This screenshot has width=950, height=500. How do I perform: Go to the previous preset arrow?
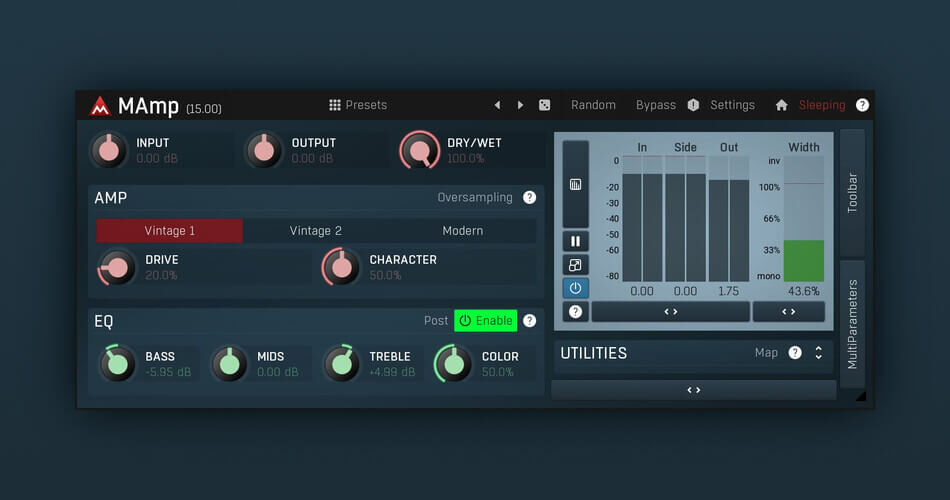[497, 105]
